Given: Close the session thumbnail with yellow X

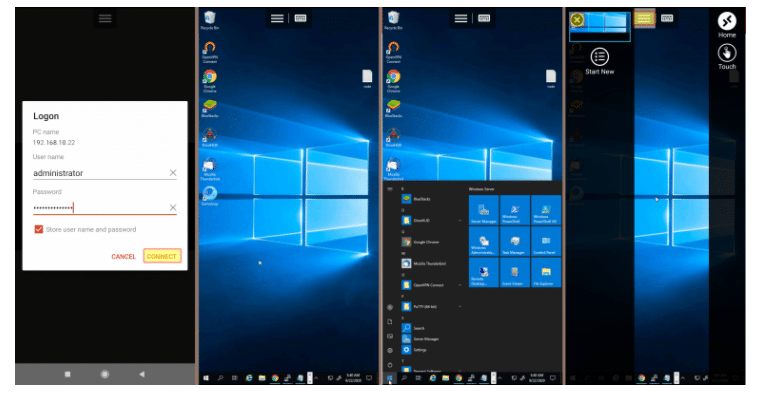Looking at the screenshot, I should tap(577, 20).
